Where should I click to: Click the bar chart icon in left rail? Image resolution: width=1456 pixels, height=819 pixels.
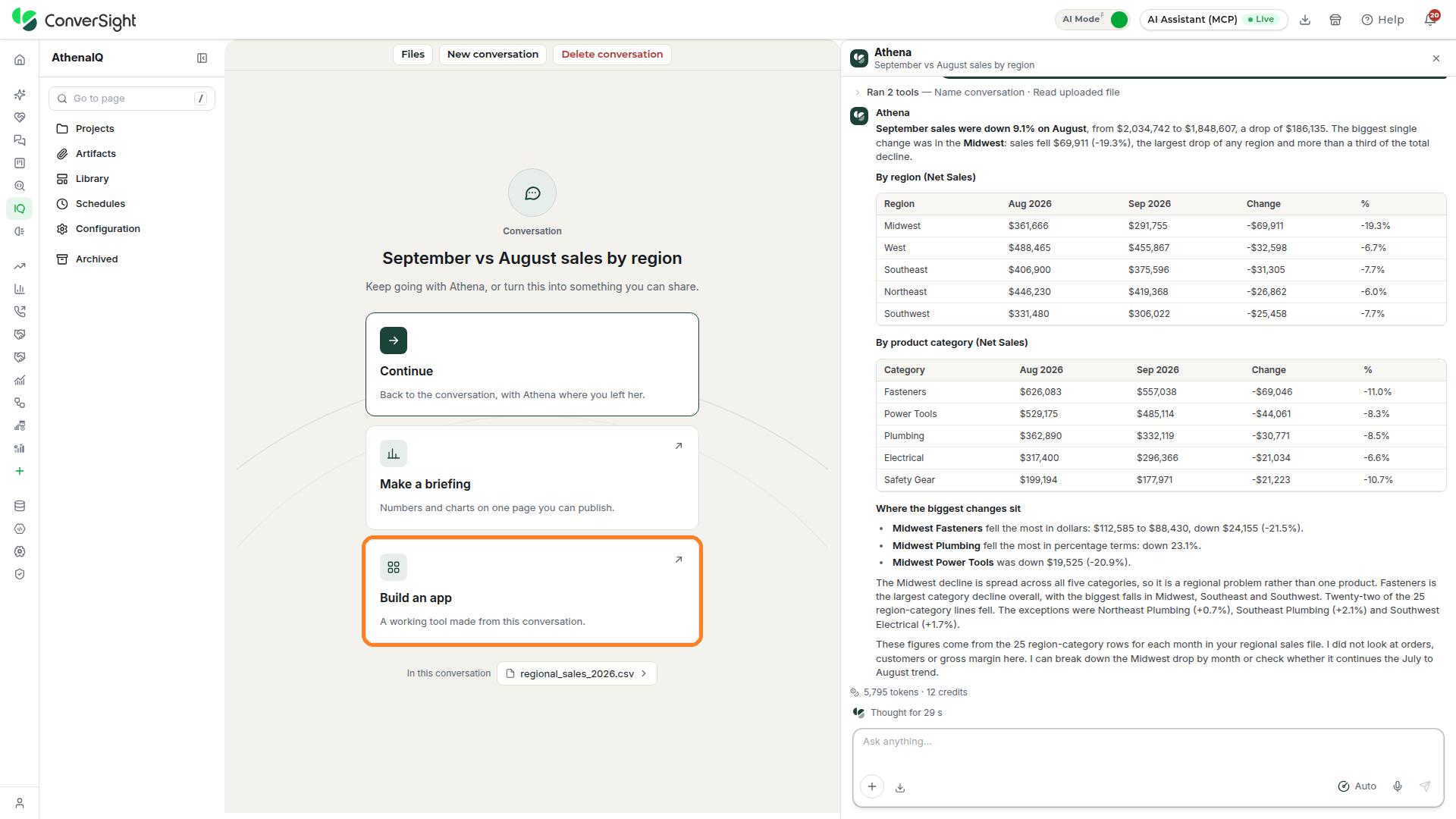20,289
